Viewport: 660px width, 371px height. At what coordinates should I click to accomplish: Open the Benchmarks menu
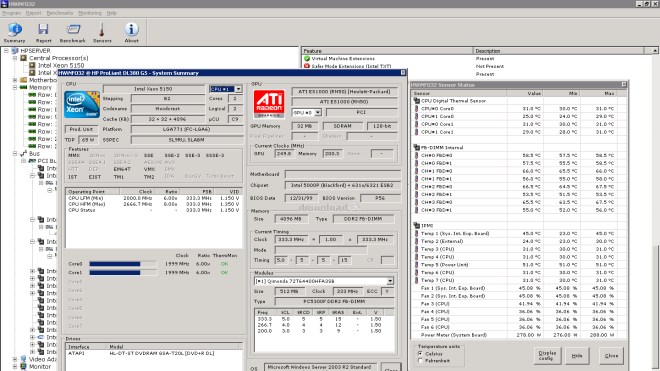tap(59, 13)
